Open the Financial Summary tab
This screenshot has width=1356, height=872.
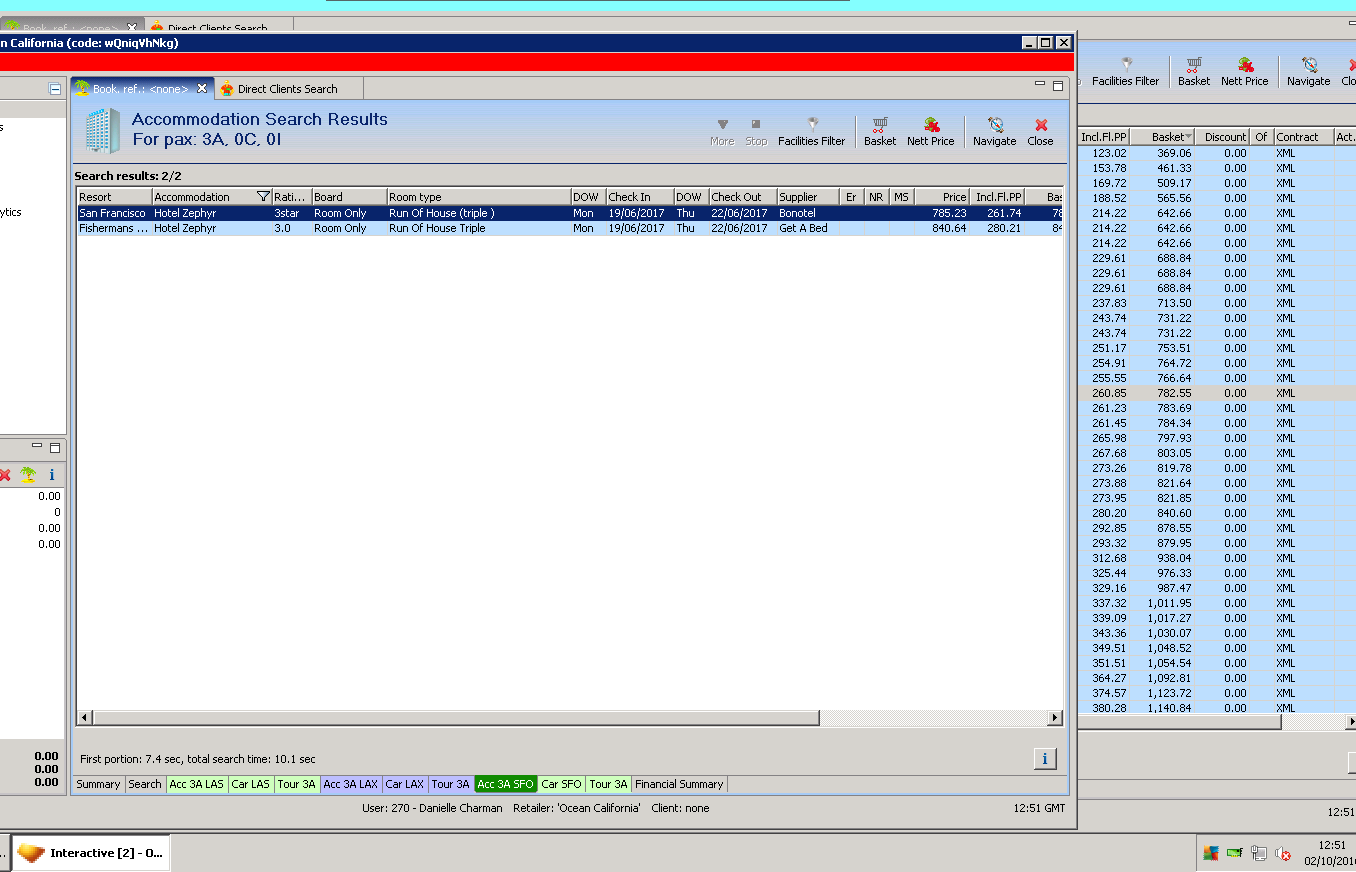pos(679,784)
